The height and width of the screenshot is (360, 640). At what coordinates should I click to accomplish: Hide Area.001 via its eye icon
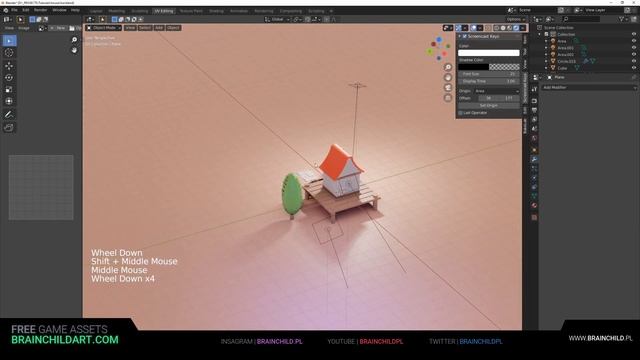coord(633,48)
